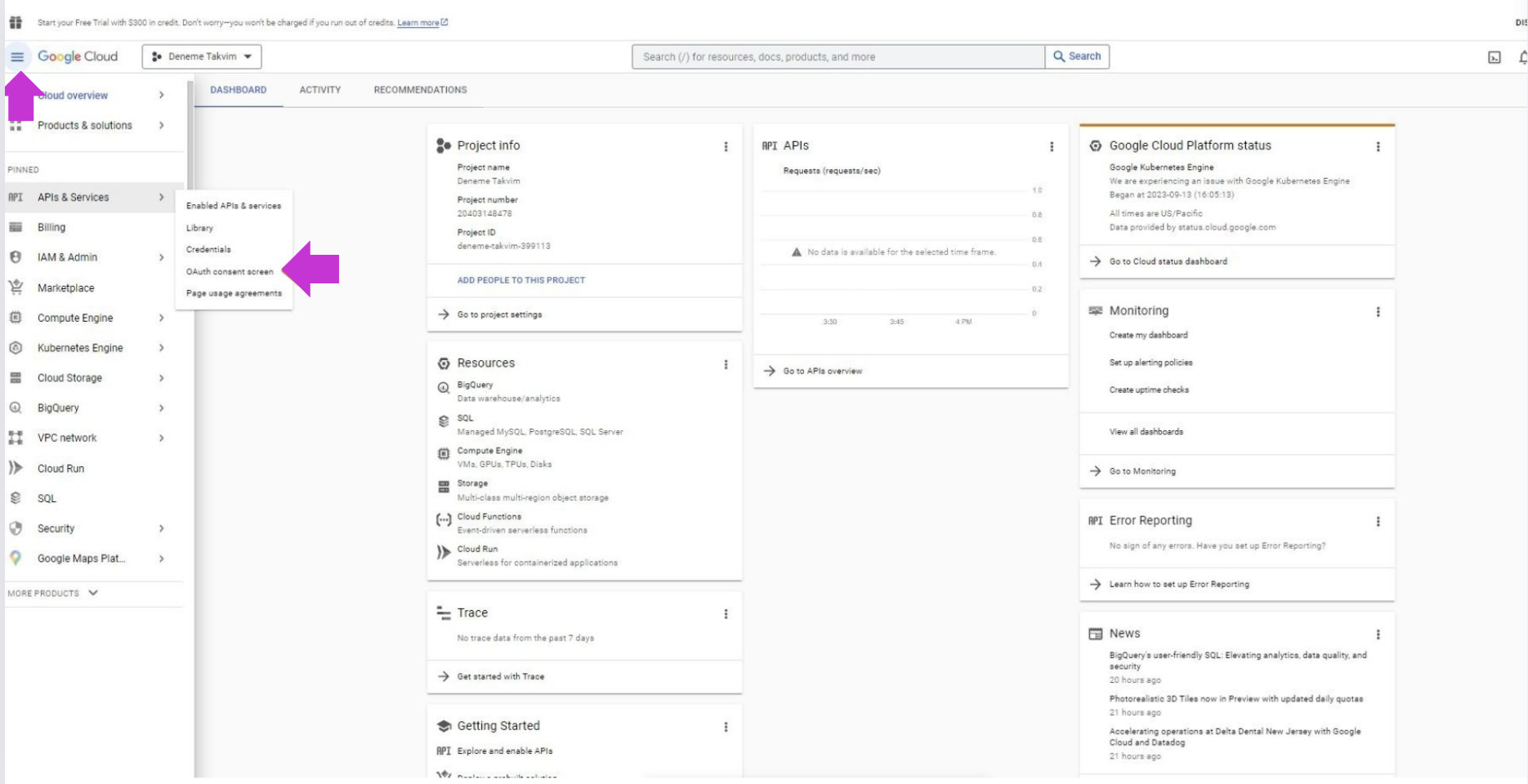This screenshot has height=784, width=1528.
Task: Click the Security shield icon
Action: [16, 528]
